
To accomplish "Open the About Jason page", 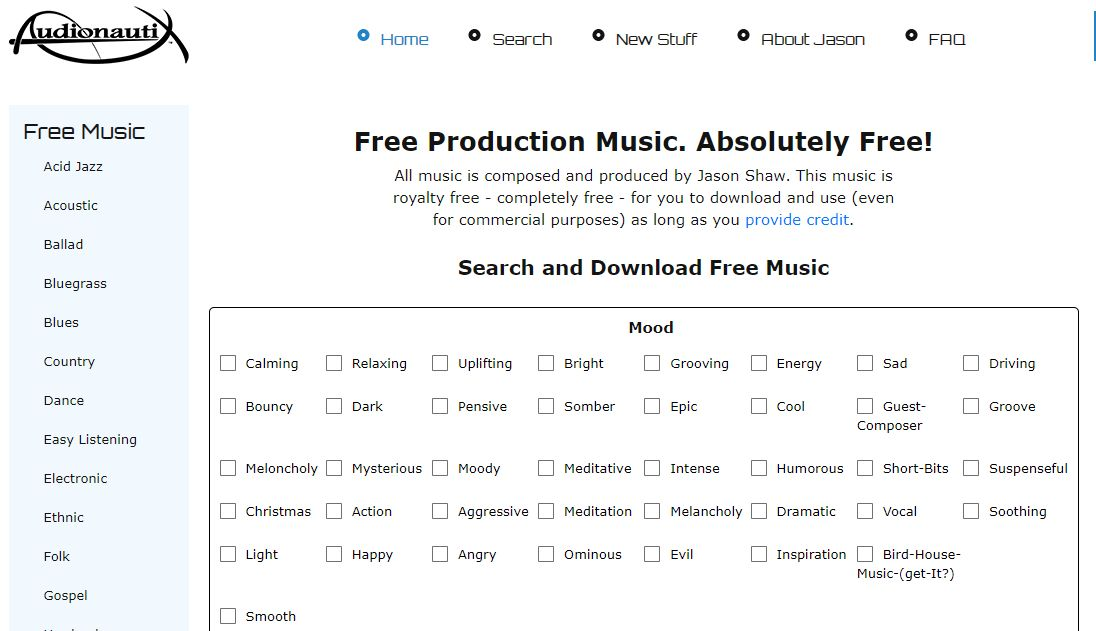I will 812,40.
